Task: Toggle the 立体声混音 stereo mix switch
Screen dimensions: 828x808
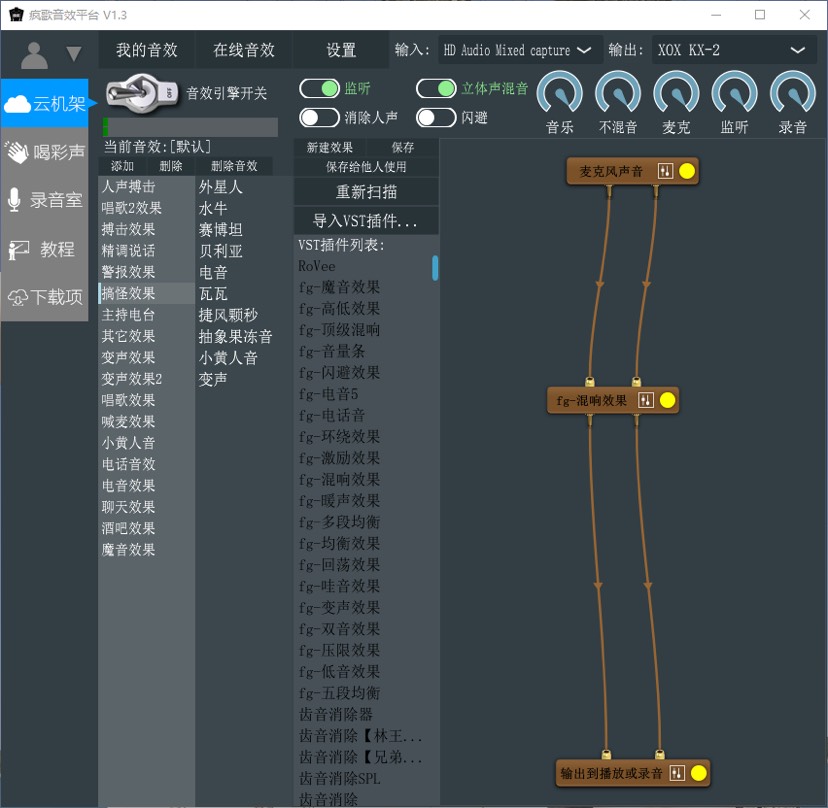Action: pos(436,88)
